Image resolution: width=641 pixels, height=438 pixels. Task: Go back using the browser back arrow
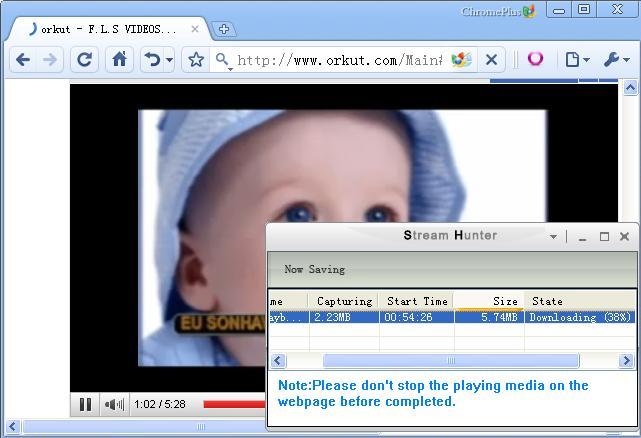coord(23,60)
